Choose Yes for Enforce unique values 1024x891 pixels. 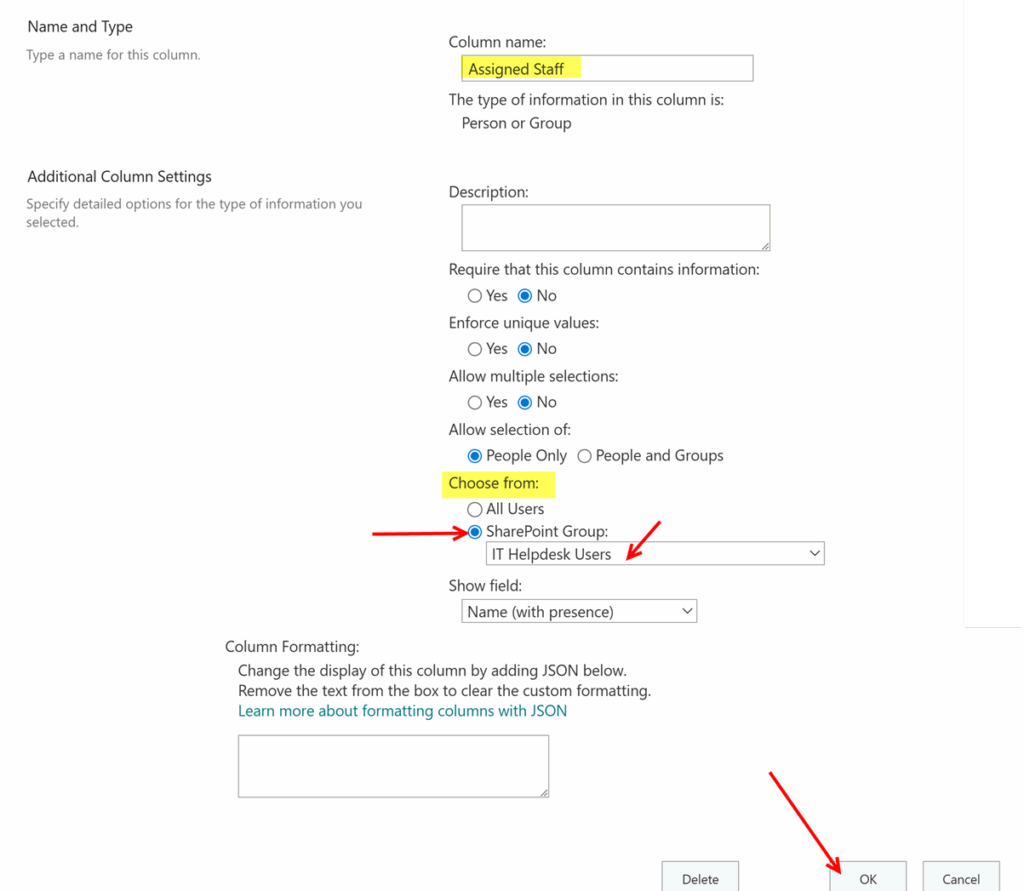[x=475, y=349]
